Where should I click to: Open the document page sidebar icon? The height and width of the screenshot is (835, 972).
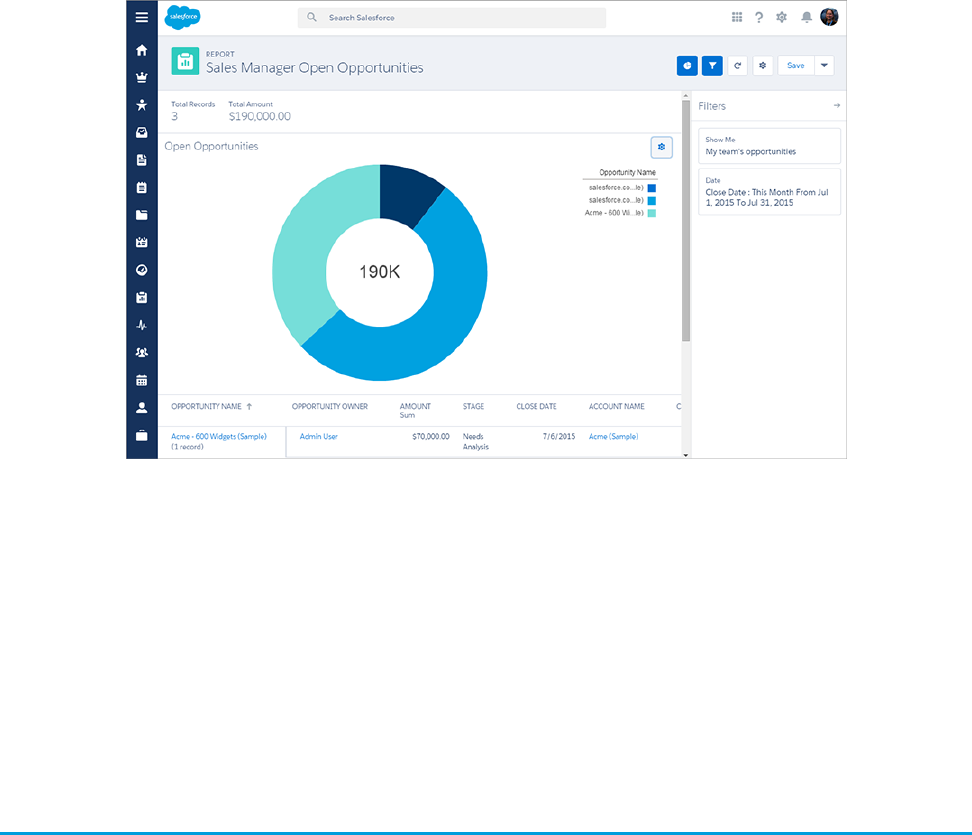click(141, 160)
